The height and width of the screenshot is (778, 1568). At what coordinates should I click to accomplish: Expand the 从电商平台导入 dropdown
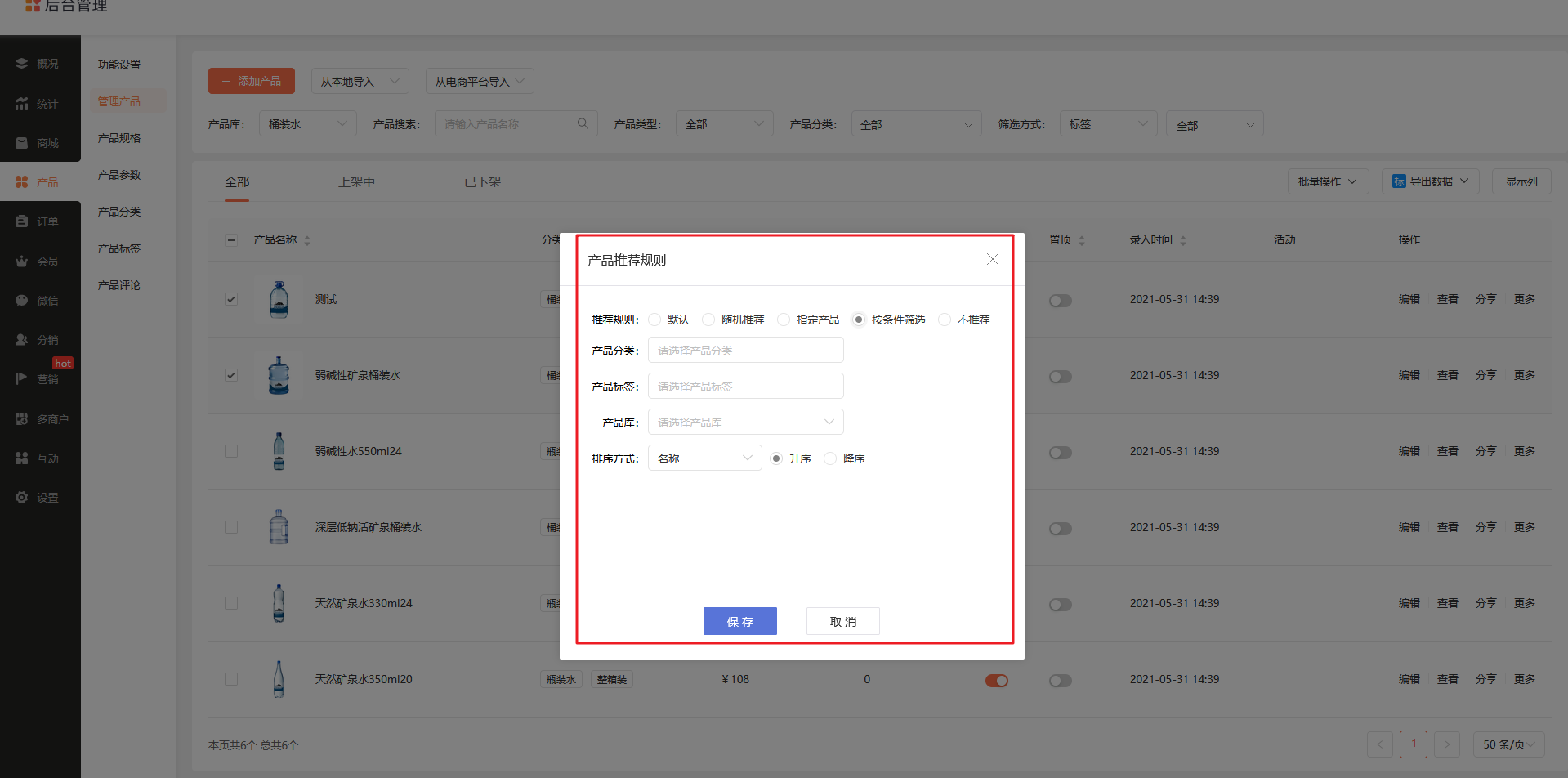click(480, 81)
